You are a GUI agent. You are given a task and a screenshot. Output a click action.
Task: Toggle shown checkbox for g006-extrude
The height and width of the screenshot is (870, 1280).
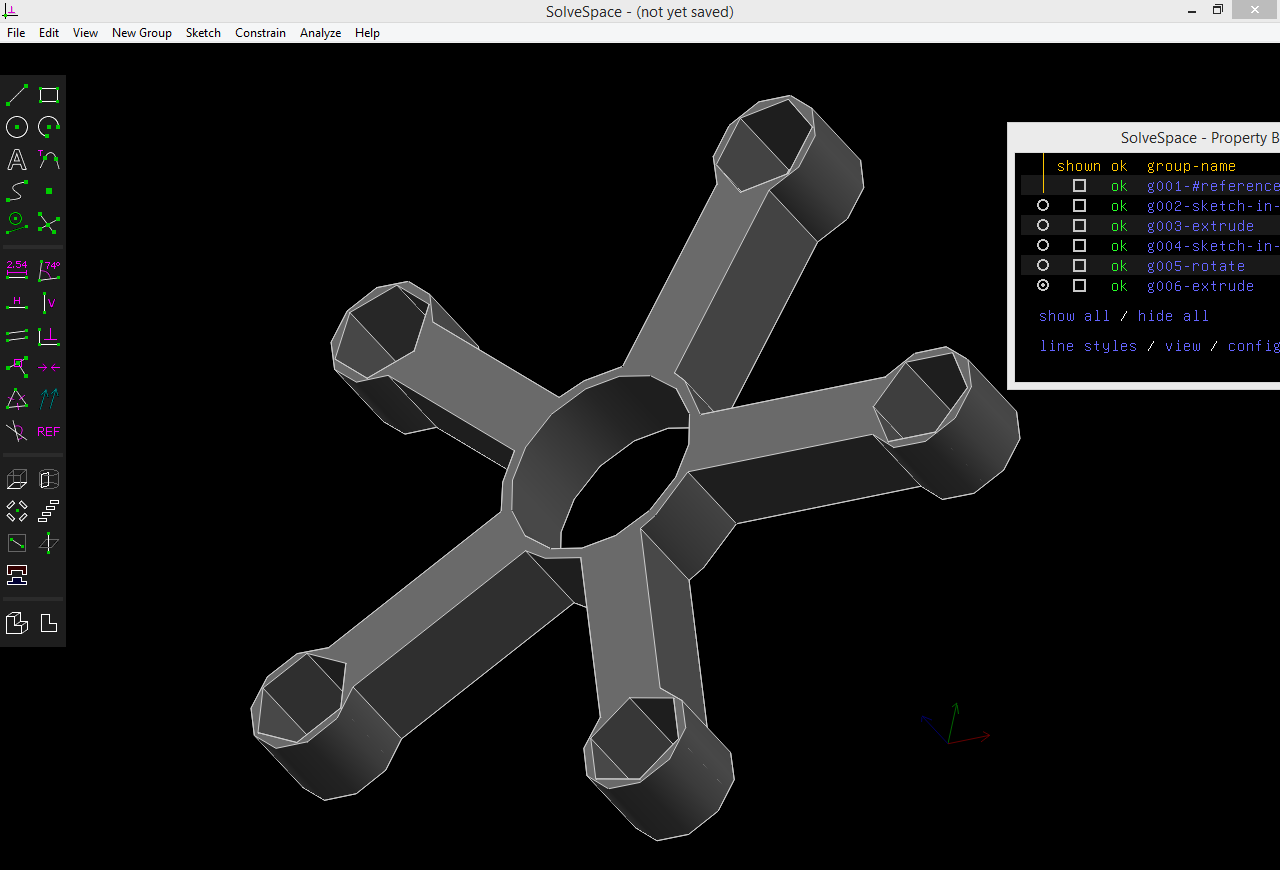pyautogui.click(x=1079, y=286)
